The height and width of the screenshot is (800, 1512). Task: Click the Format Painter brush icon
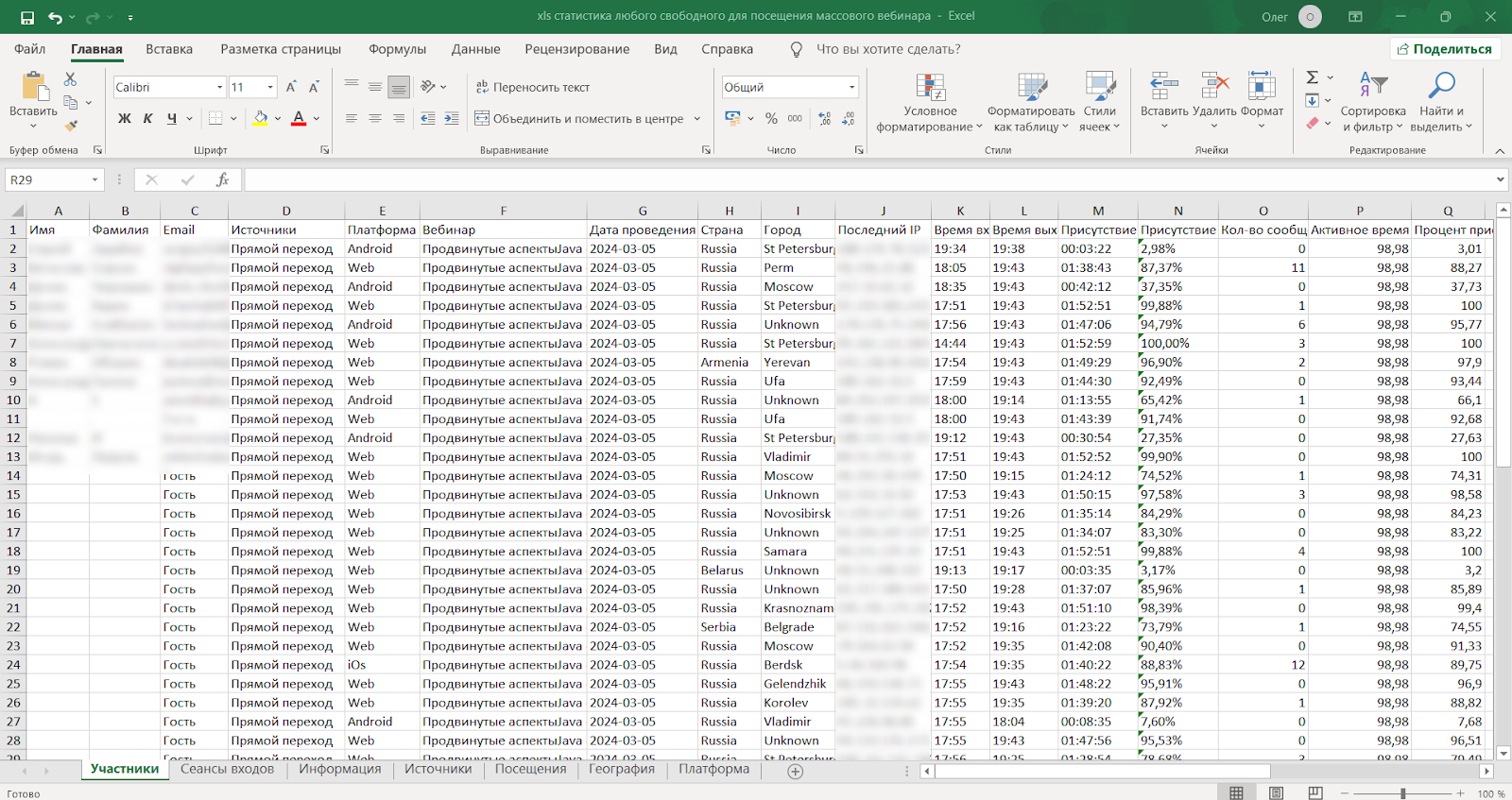coord(71,125)
